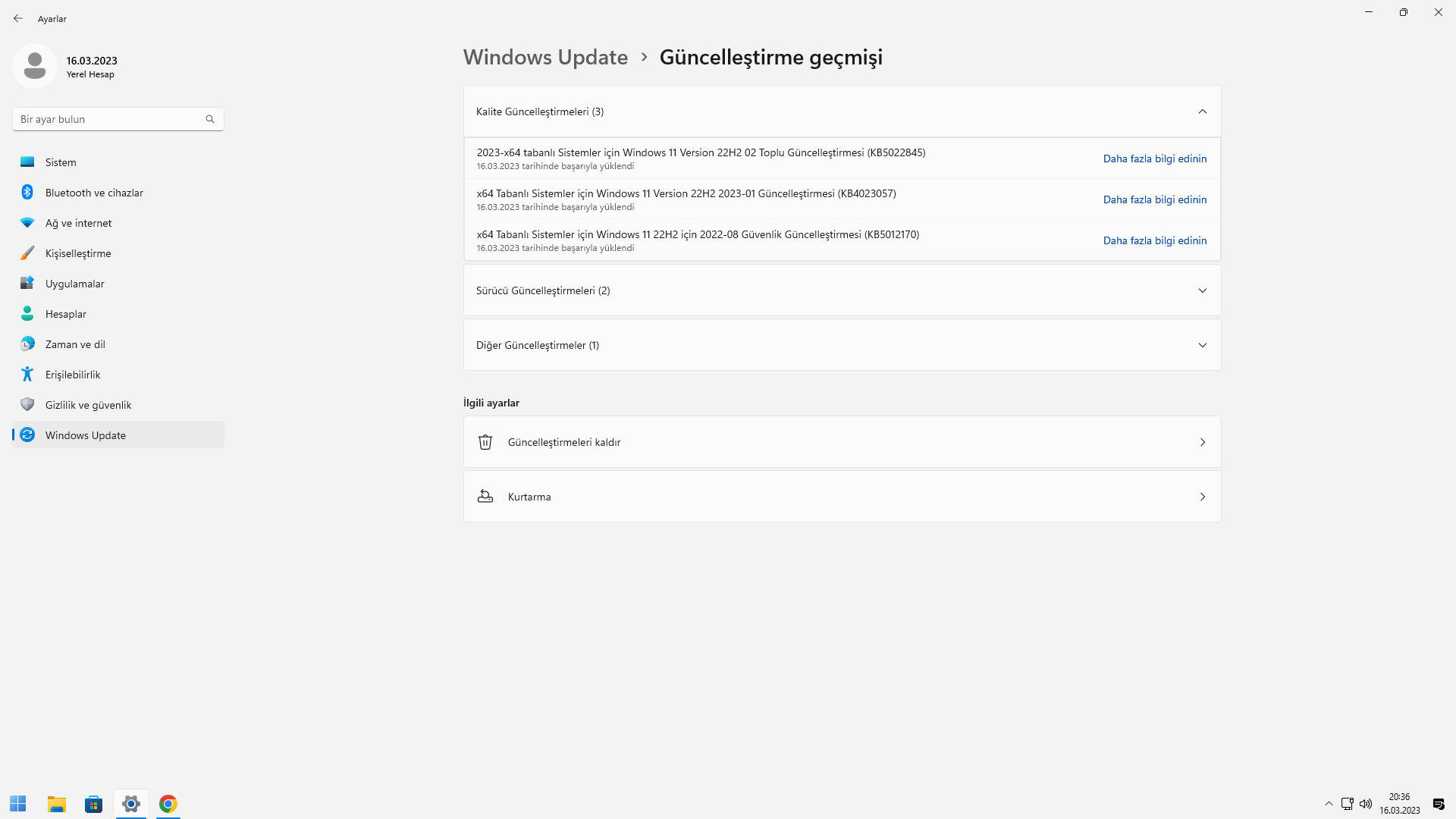The height and width of the screenshot is (819, 1456).
Task: Open Microsoft Store from the taskbar
Action: (94, 804)
